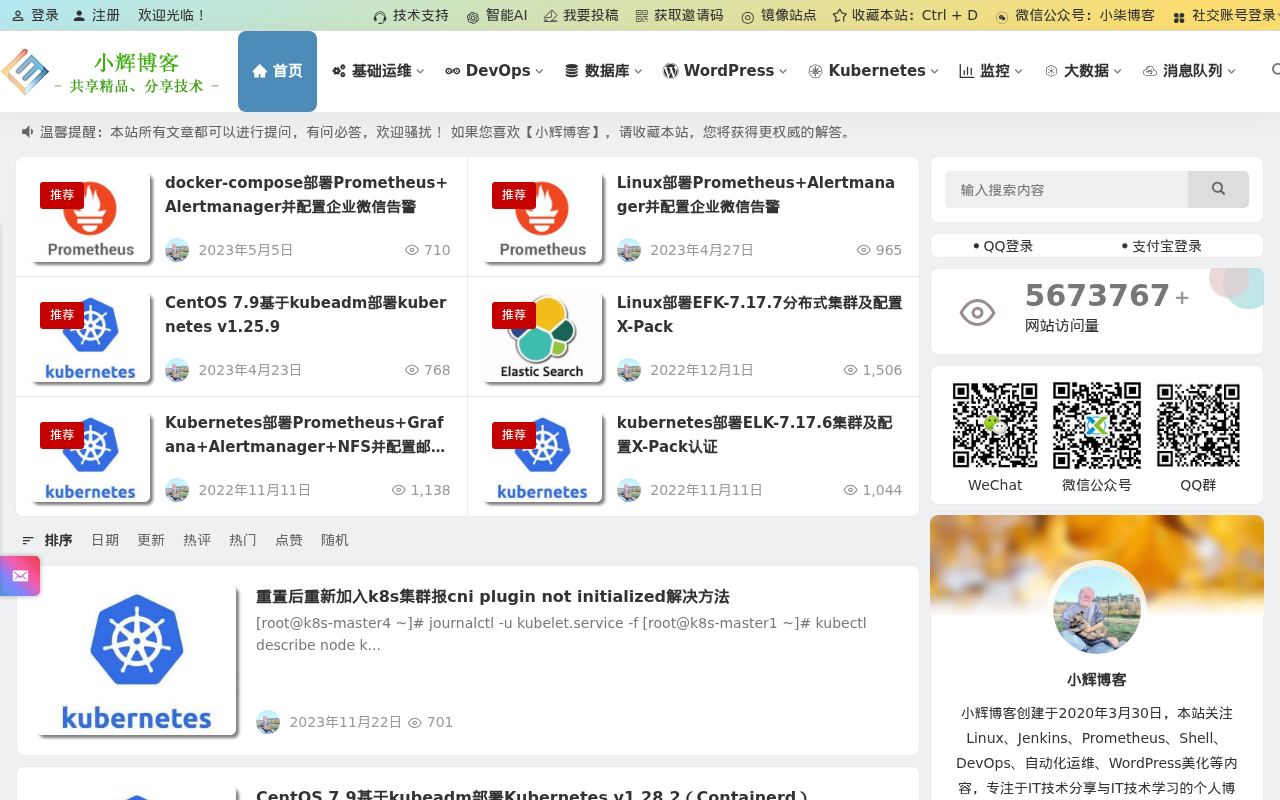The height and width of the screenshot is (800, 1280).
Task: Click the 镜像站点 circle icon
Action: (748, 17)
